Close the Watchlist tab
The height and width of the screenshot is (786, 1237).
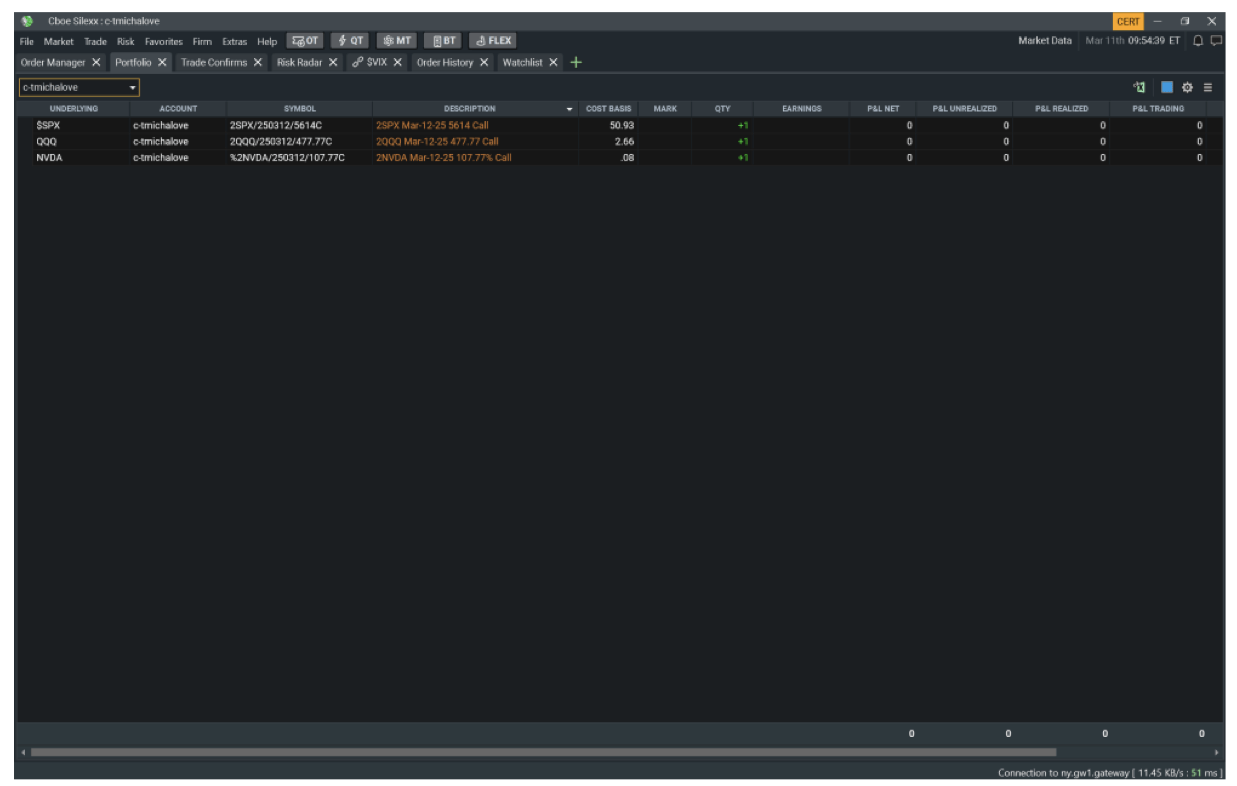coord(553,62)
